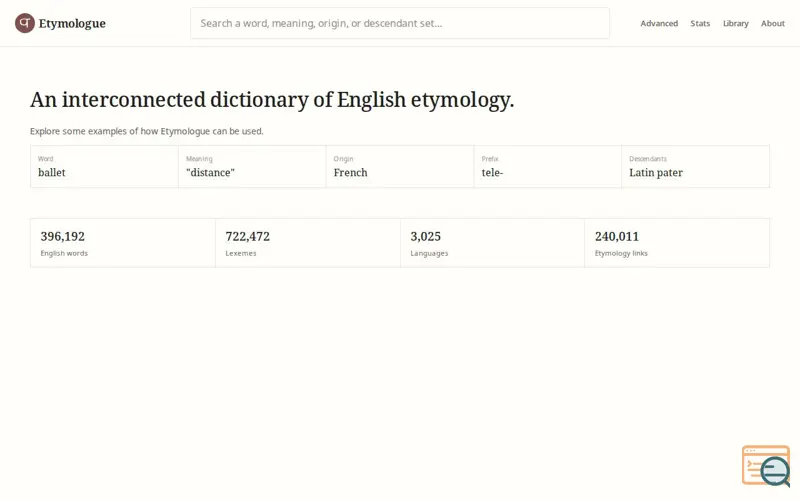Viewport: 800px width, 500px height.
Task: Click the 396,192 English words stat
Action: pyautogui.click(x=122, y=243)
